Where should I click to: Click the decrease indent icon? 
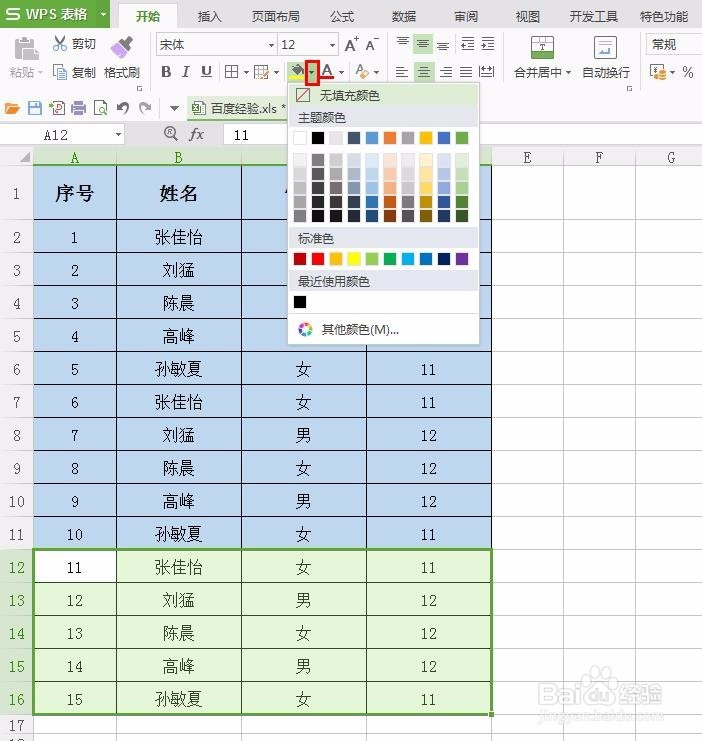coord(467,44)
